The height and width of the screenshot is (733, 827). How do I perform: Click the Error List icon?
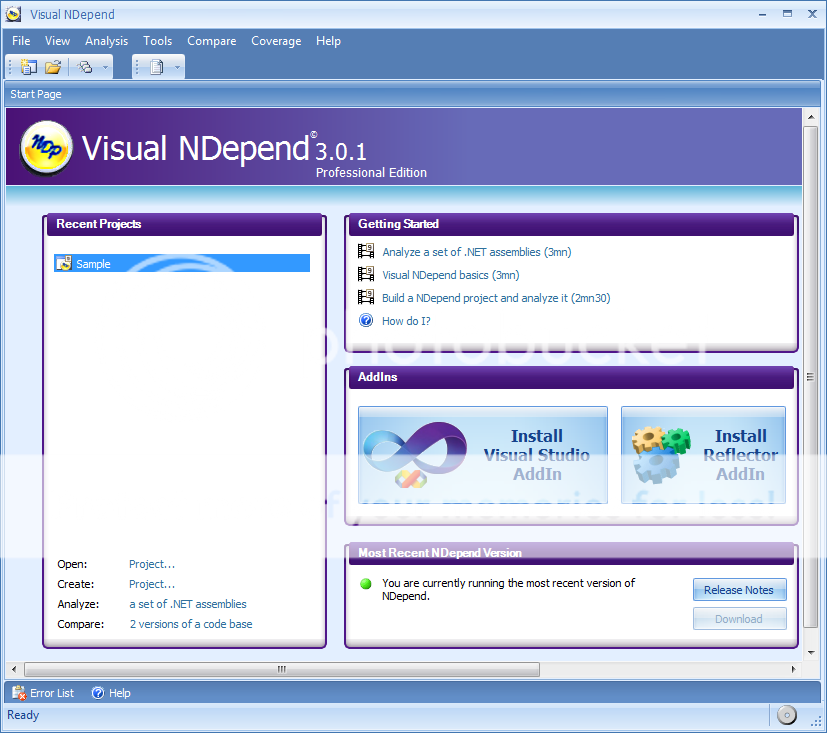[19, 692]
